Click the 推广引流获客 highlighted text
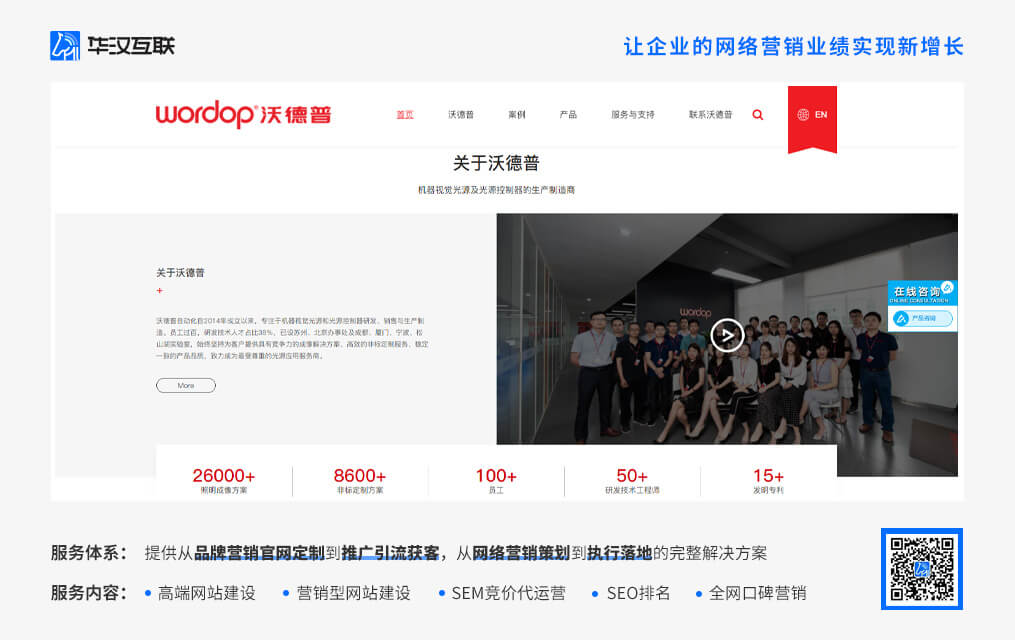The width and height of the screenshot is (1015, 640). point(390,553)
